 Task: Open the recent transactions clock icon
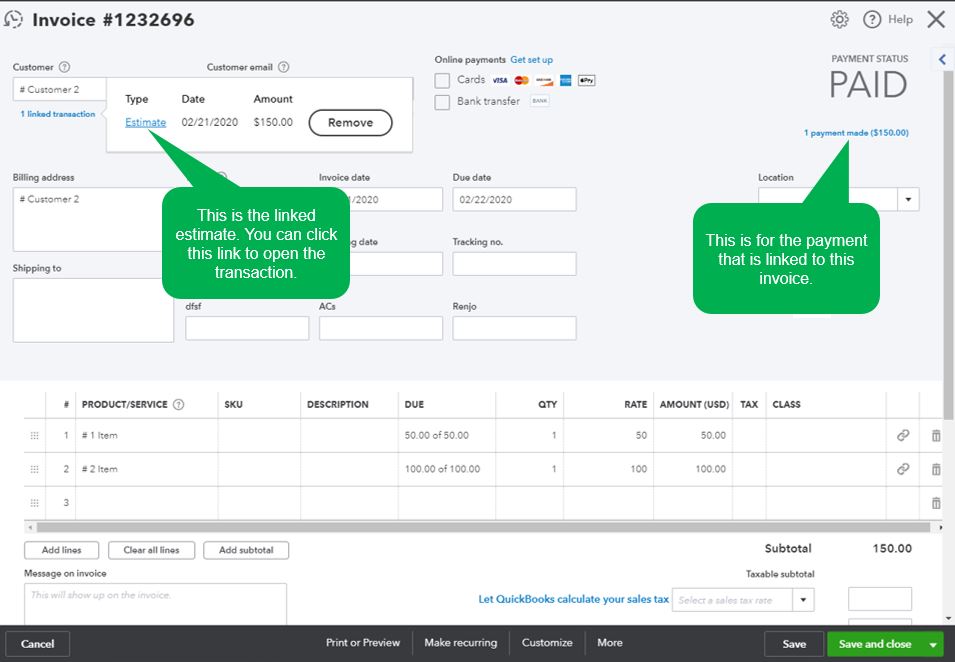click(x=13, y=19)
